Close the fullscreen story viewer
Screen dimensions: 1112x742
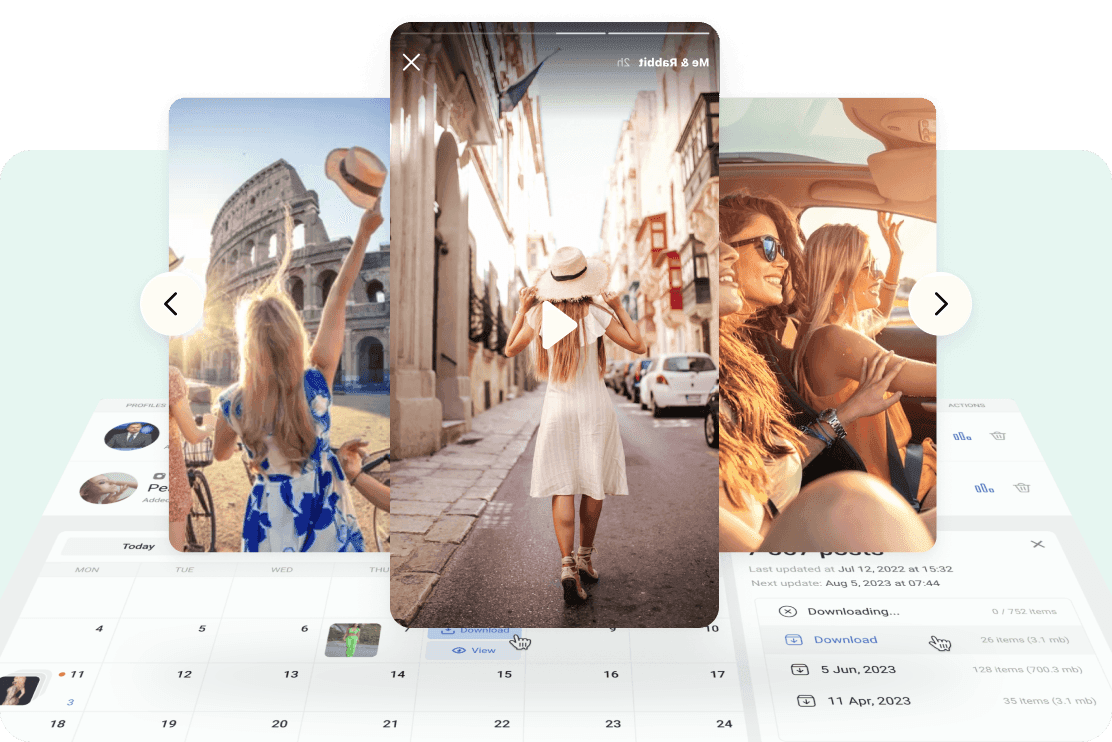[411, 62]
